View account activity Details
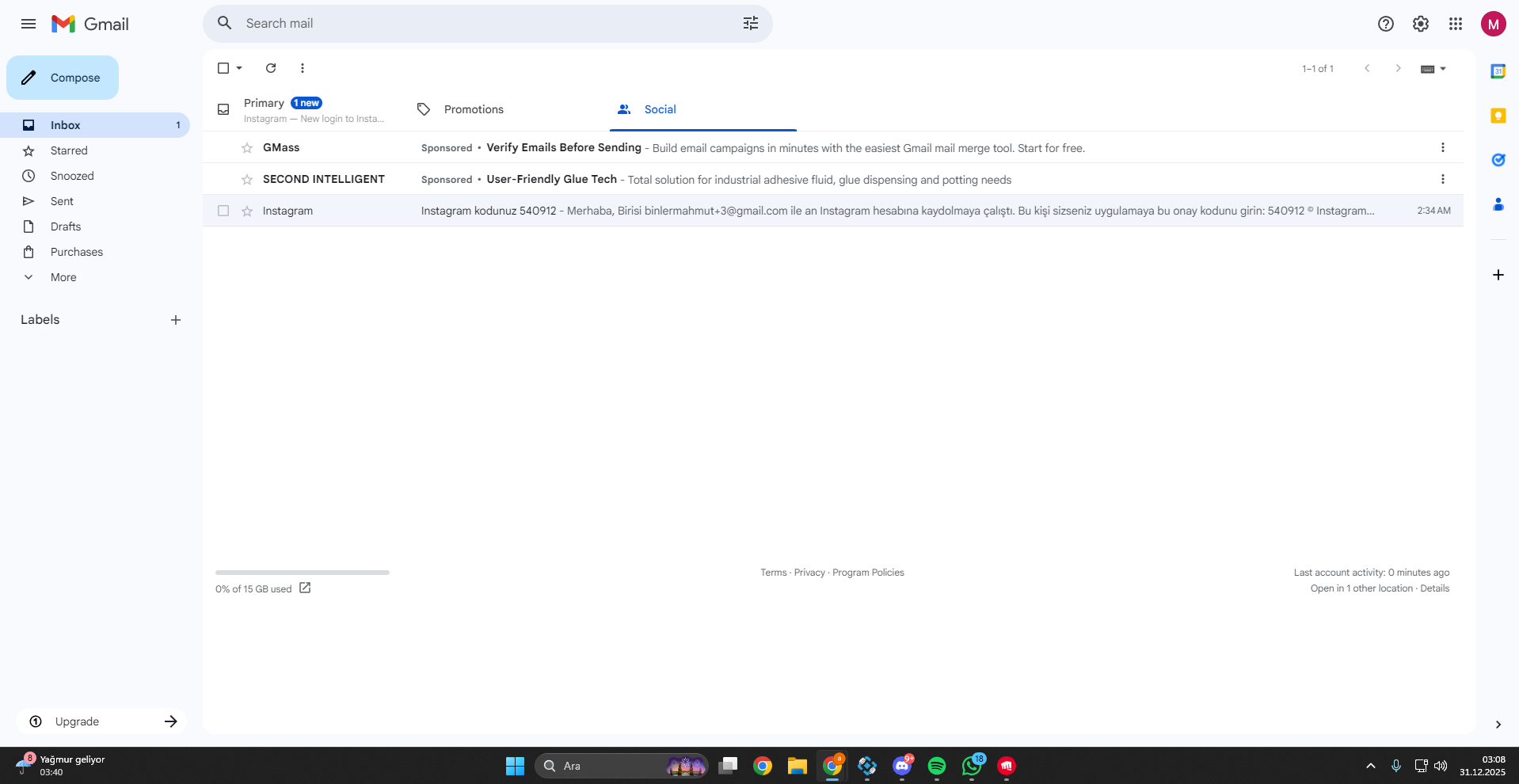1519x784 pixels. pos(1435,588)
